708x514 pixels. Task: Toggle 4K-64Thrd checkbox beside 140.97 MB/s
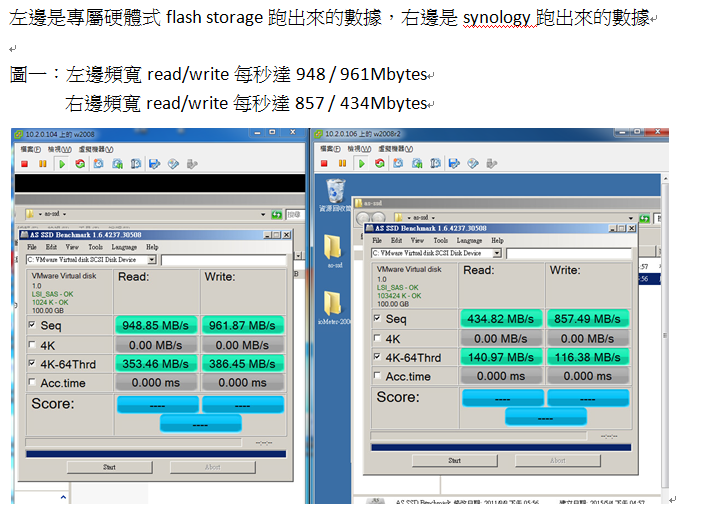click(x=377, y=356)
